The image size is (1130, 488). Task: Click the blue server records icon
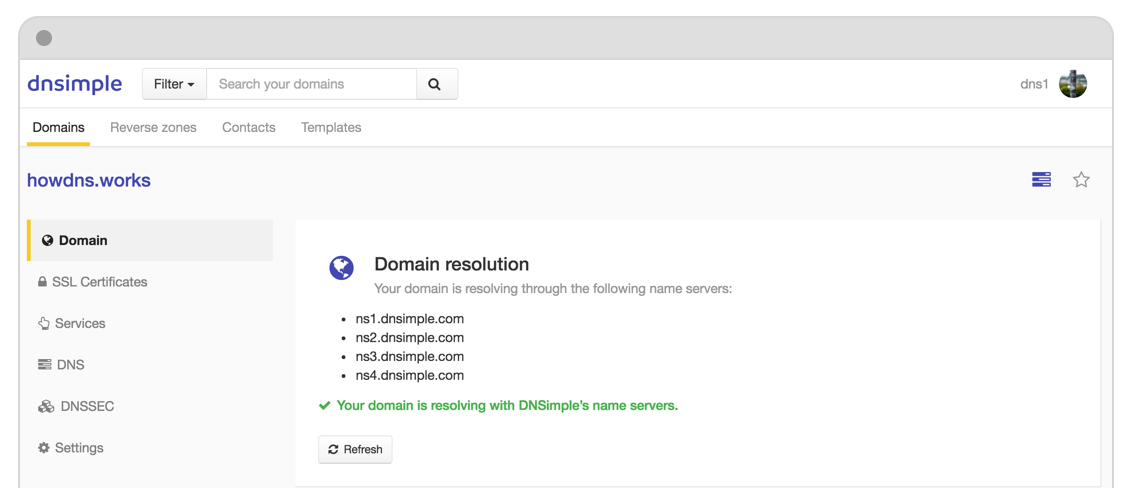point(1041,179)
